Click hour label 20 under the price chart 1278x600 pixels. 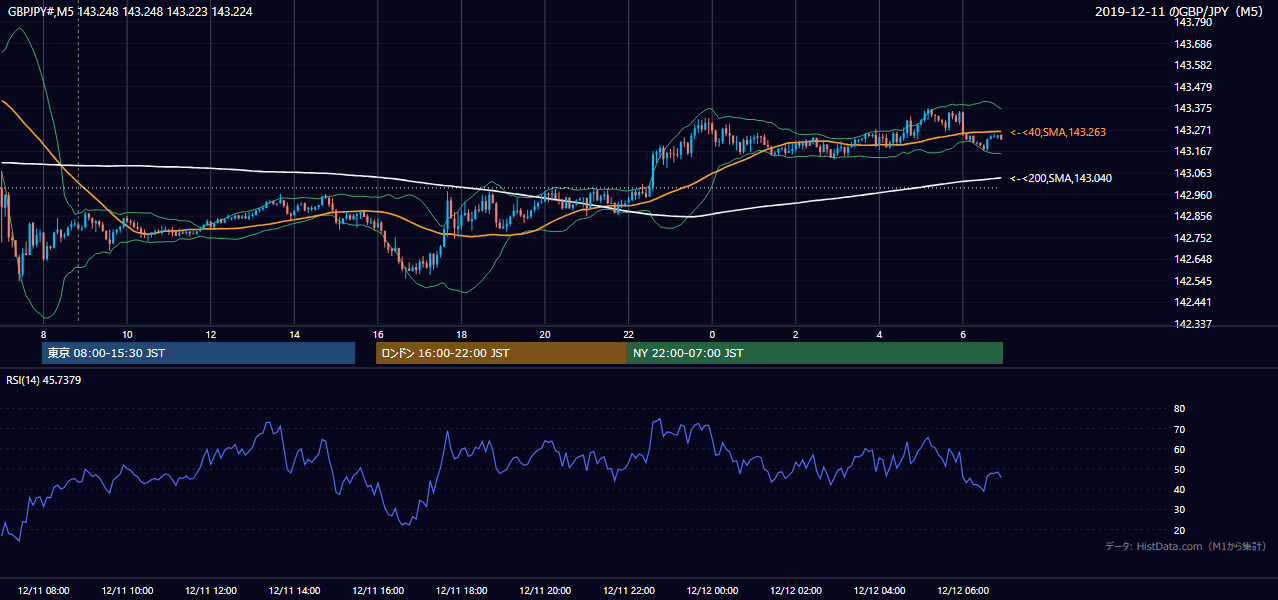(x=545, y=334)
